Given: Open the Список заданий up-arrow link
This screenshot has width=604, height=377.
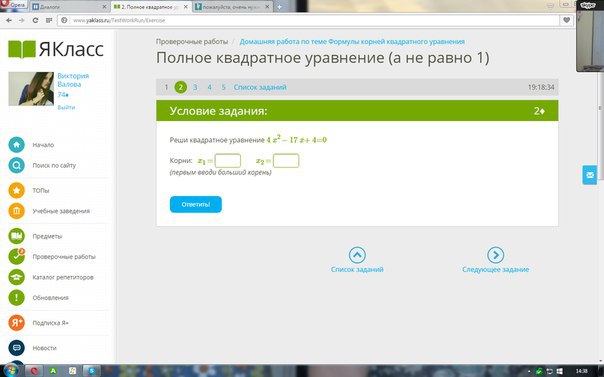Looking at the screenshot, I should click(x=357, y=260).
